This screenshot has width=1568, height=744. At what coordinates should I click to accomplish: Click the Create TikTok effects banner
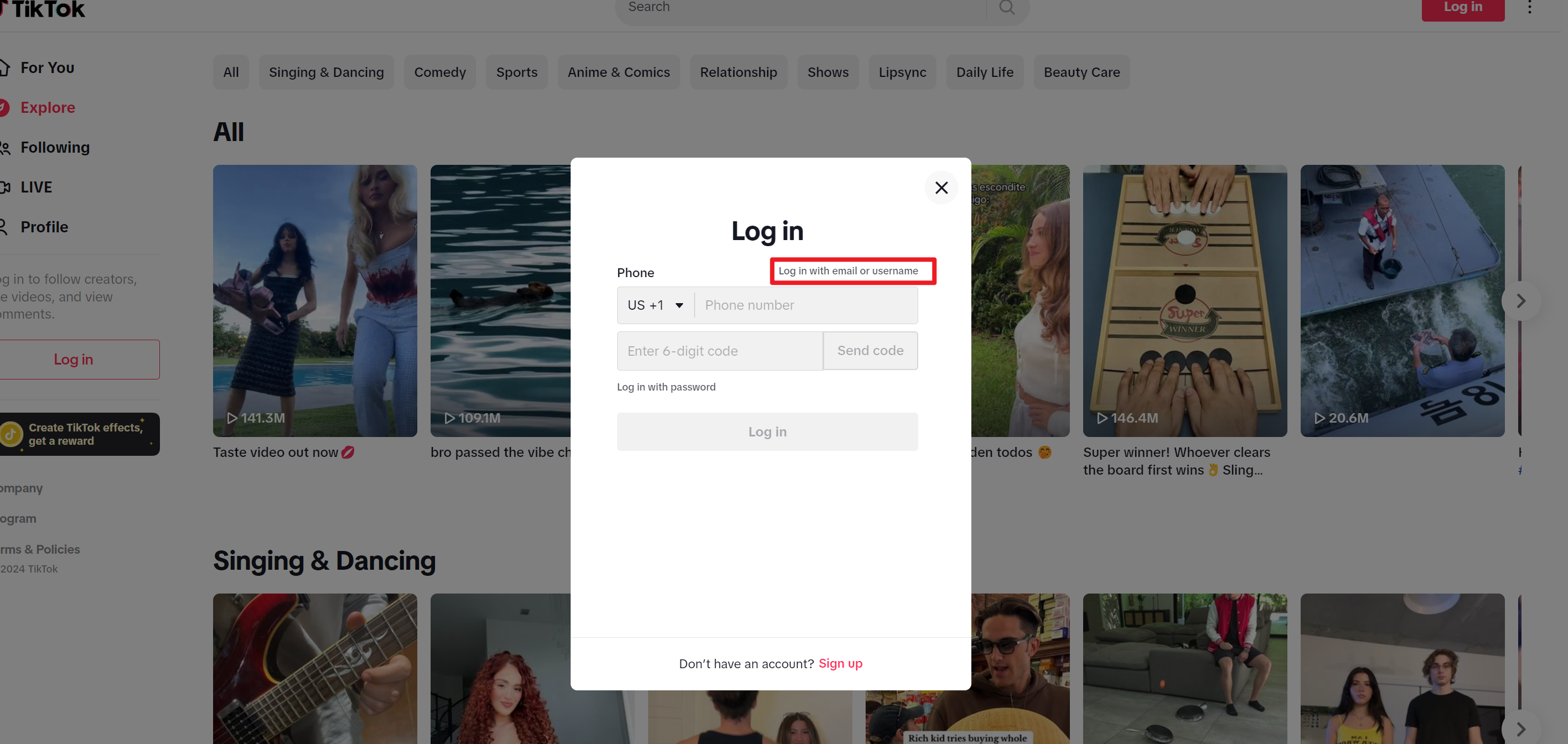79,434
